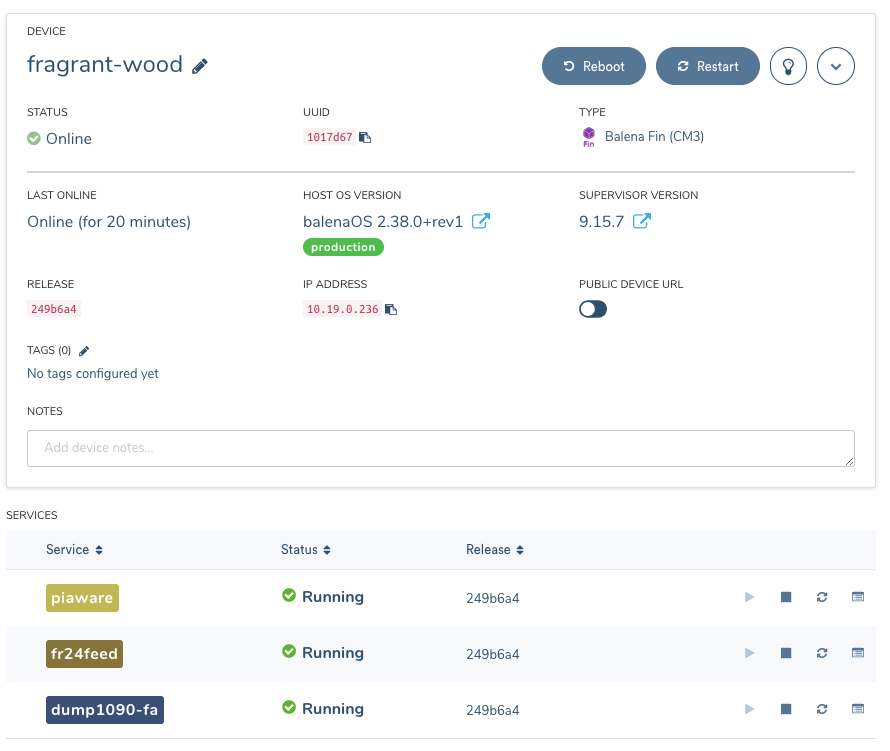Image resolution: width=890 pixels, height=751 pixels.
Task: Click the Balena Fin device type icon
Action: [589, 137]
